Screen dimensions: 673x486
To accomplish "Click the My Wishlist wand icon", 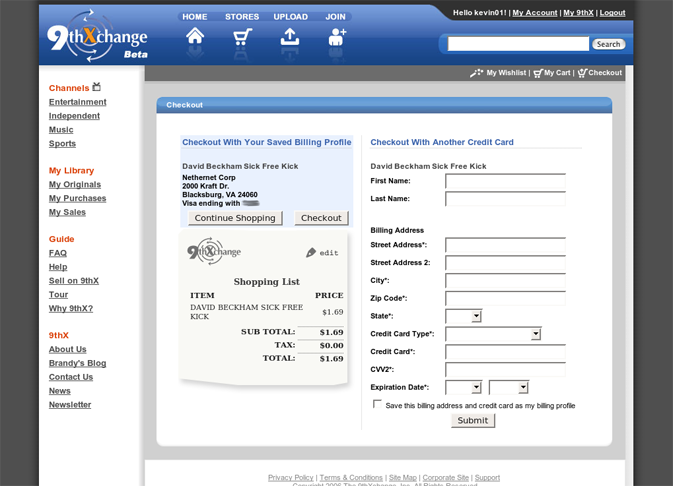I will click(x=476, y=73).
